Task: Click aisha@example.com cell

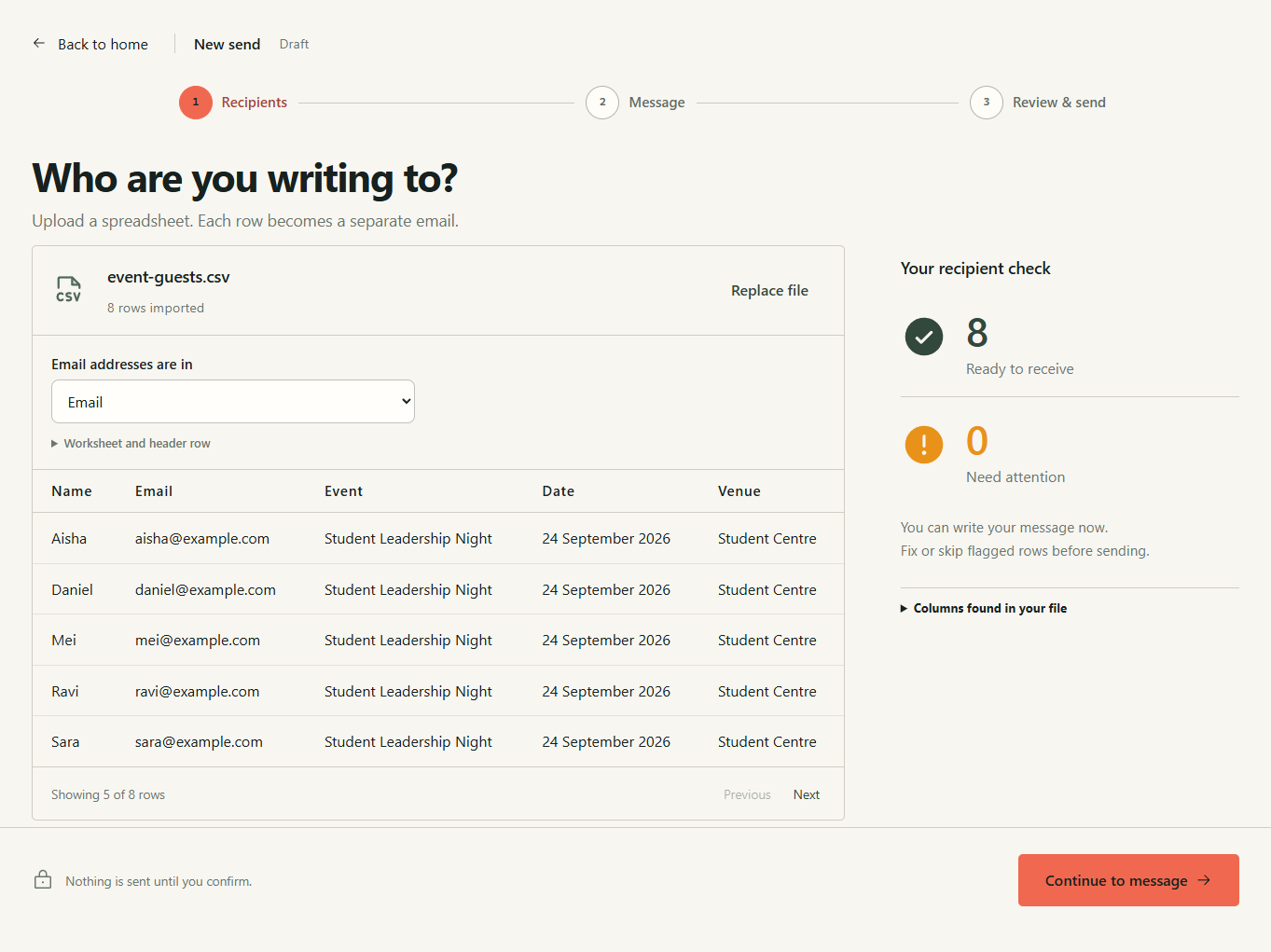Action: tap(202, 539)
